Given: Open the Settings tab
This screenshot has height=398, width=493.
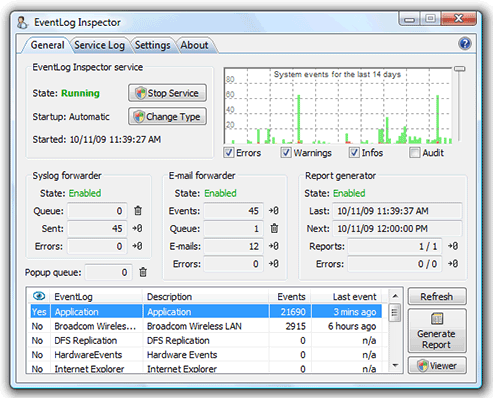Looking at the screenshot, I should click(152, 45).
